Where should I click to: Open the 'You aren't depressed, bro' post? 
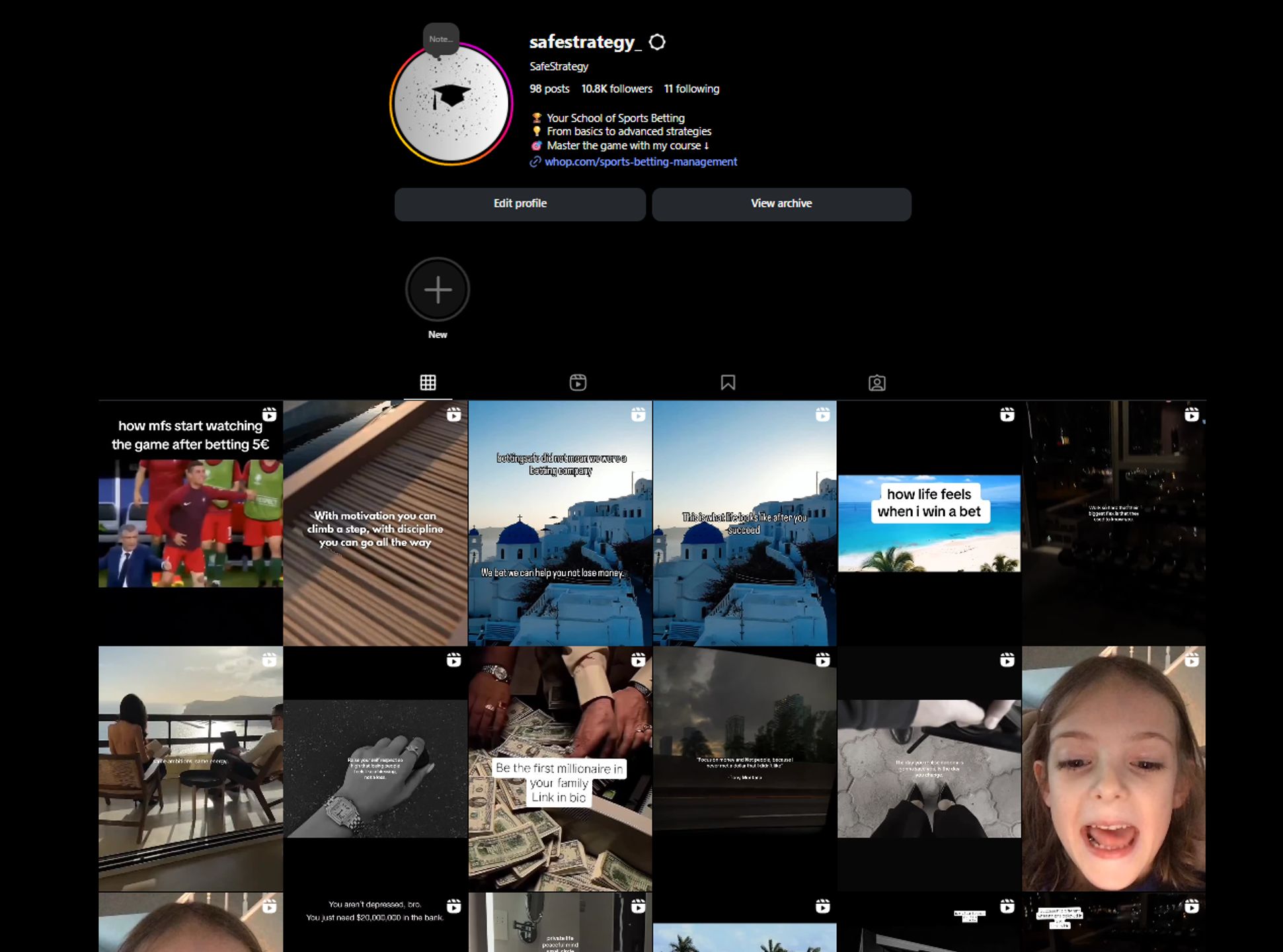[375, 922]
